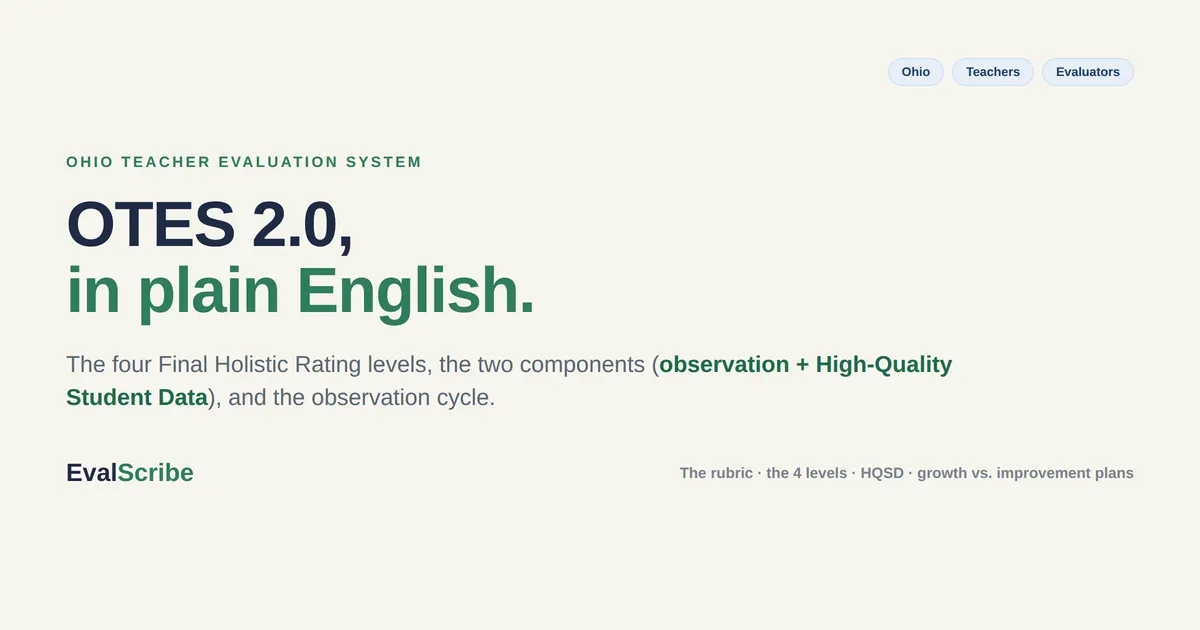Click the "OTES 2.0," headline
Image resolution: width=1200 pixels, height=630 pixels.
coord(210,225)
